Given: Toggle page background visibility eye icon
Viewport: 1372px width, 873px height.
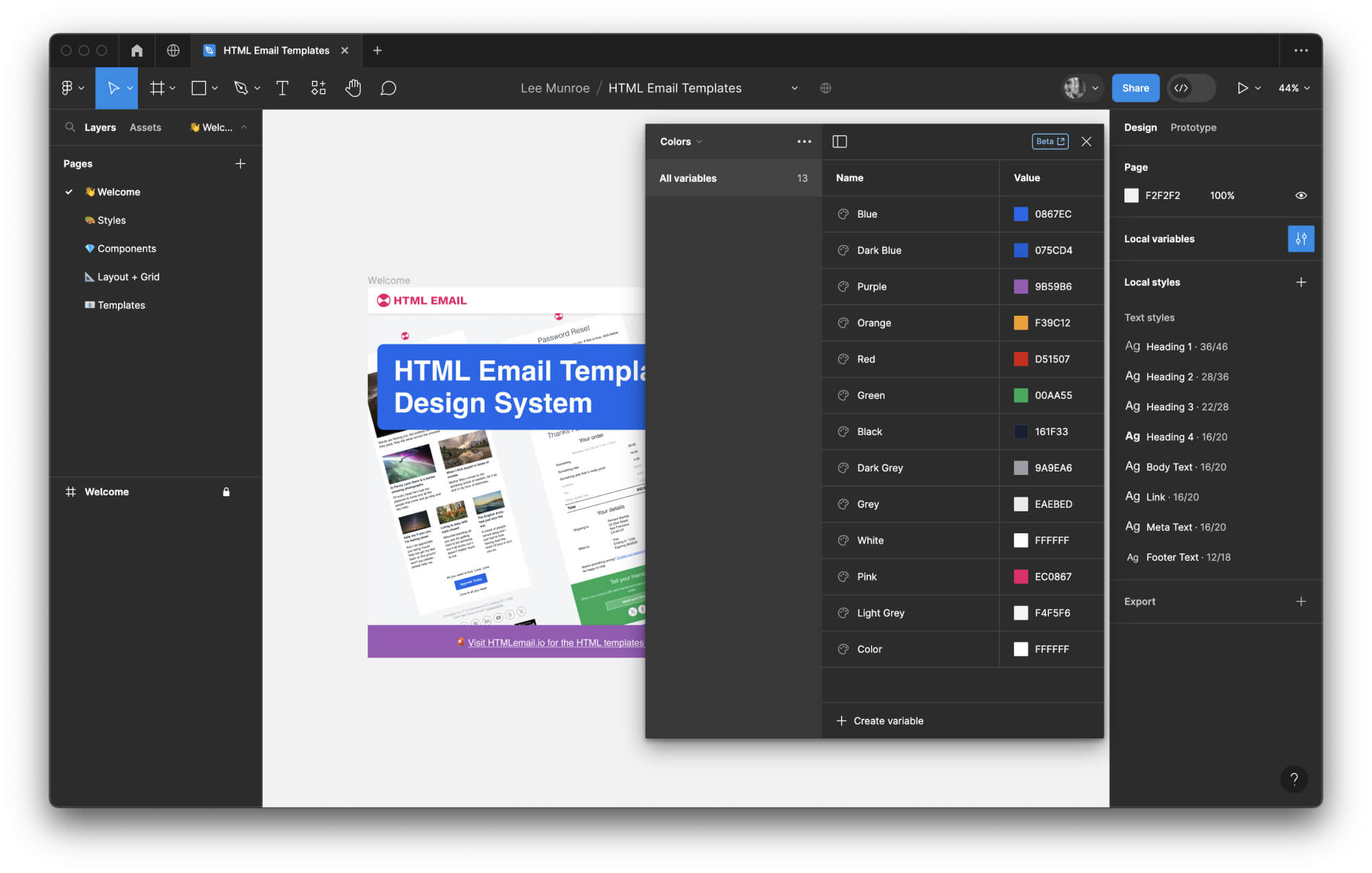Looking at the screenshot, I should coord(1301,196).
